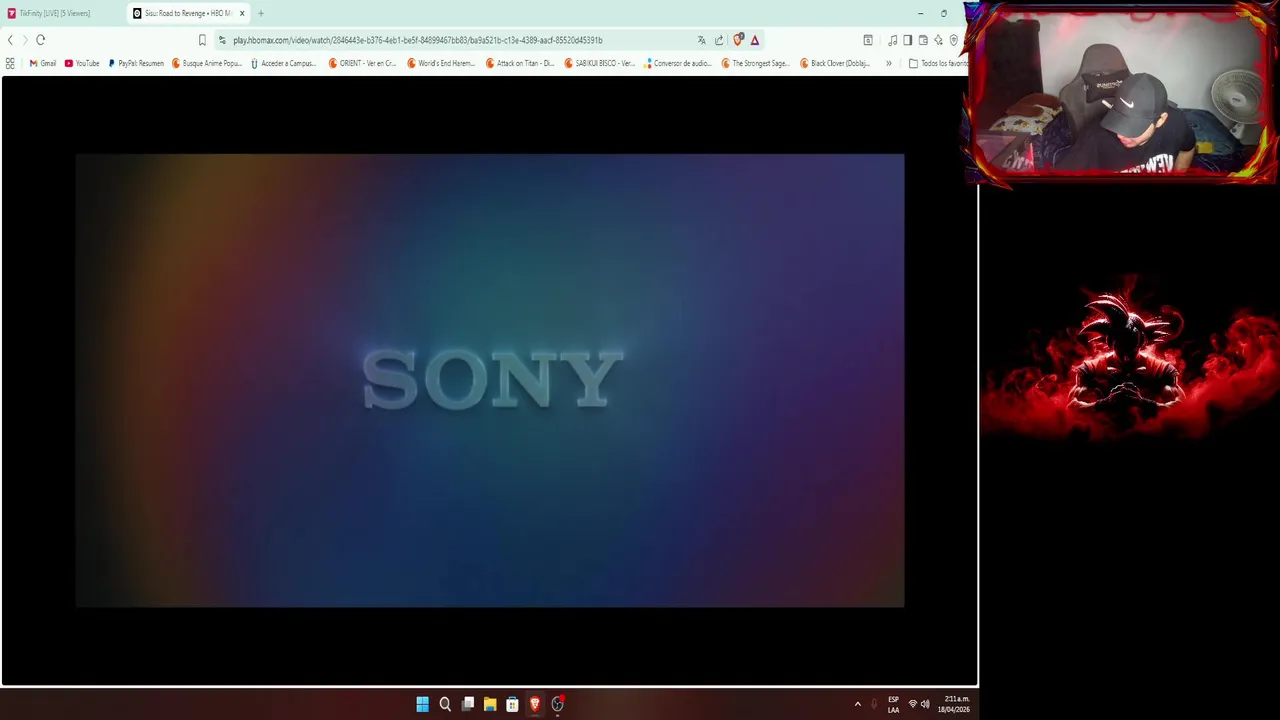
Task: Open the Leo AI sparkle icon
Action: pyautogui.click(x=938, y=40)
